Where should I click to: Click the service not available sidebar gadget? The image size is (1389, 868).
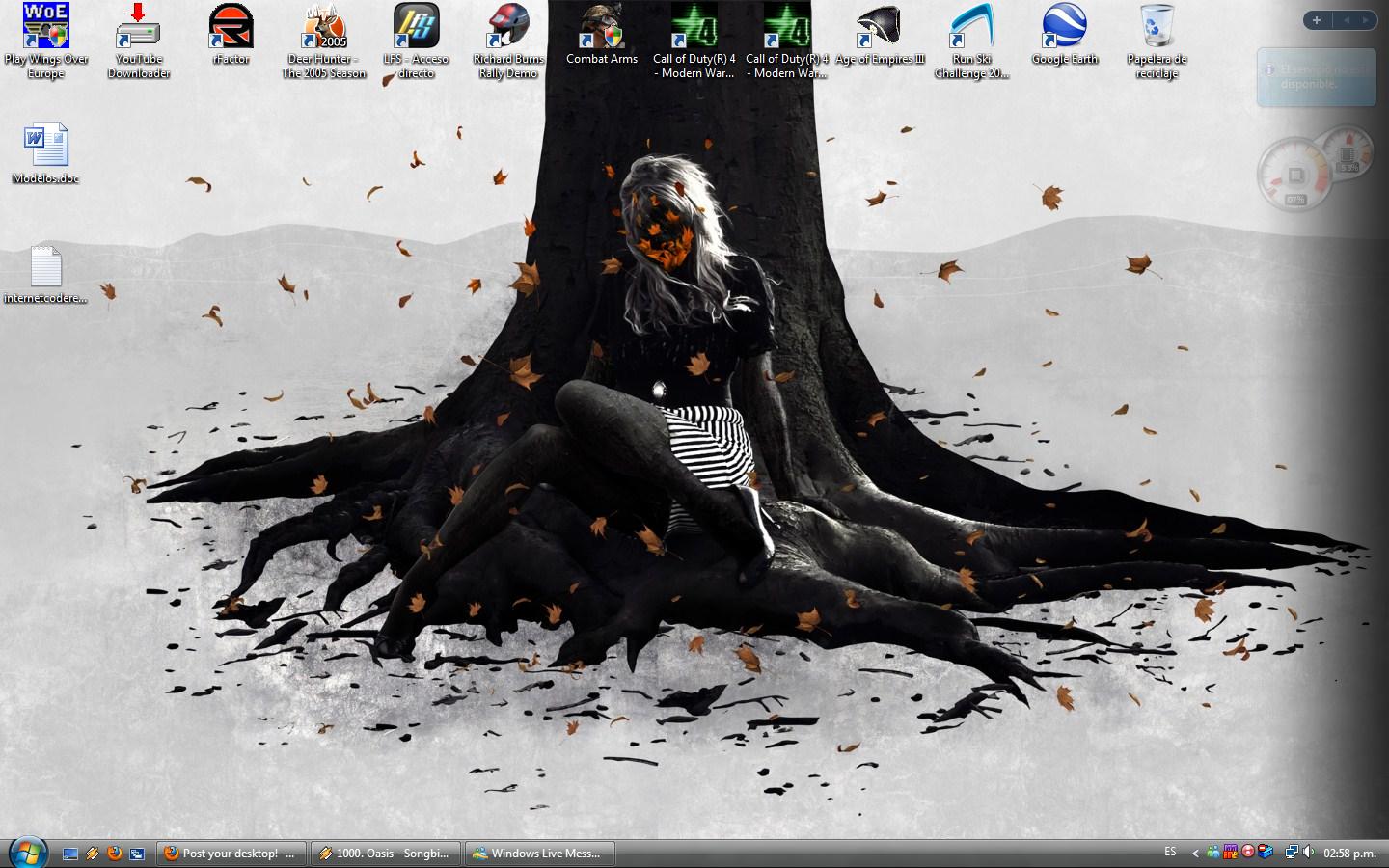click(x=1317, y=77)
